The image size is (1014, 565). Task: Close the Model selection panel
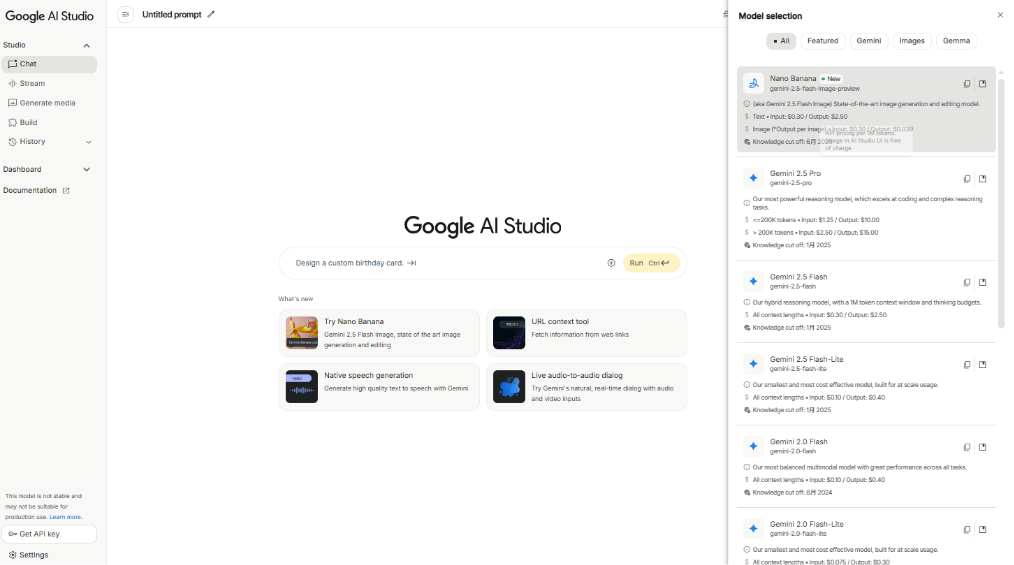[1000, 15]
